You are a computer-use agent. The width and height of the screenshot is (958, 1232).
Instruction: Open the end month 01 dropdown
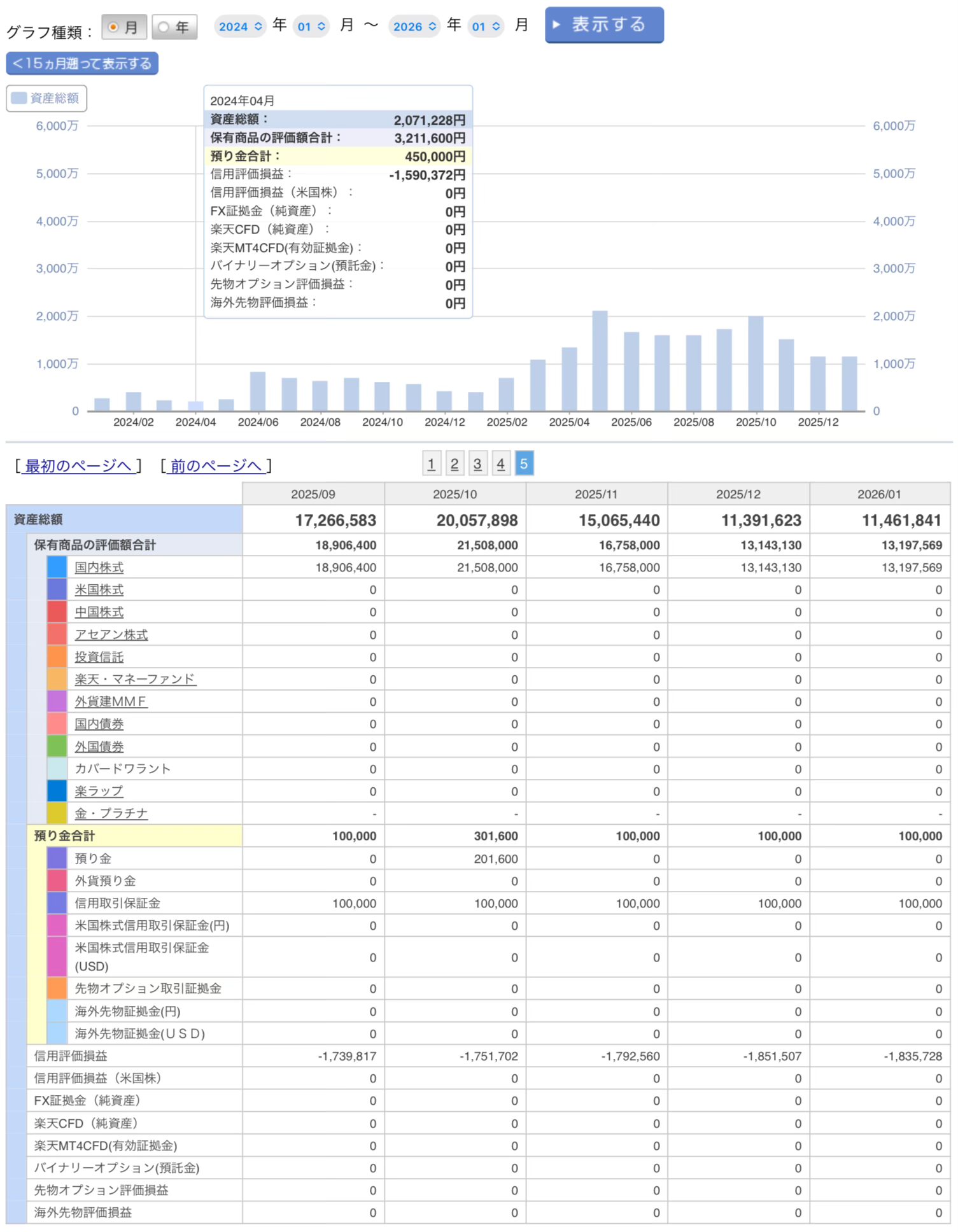(486, 27)
